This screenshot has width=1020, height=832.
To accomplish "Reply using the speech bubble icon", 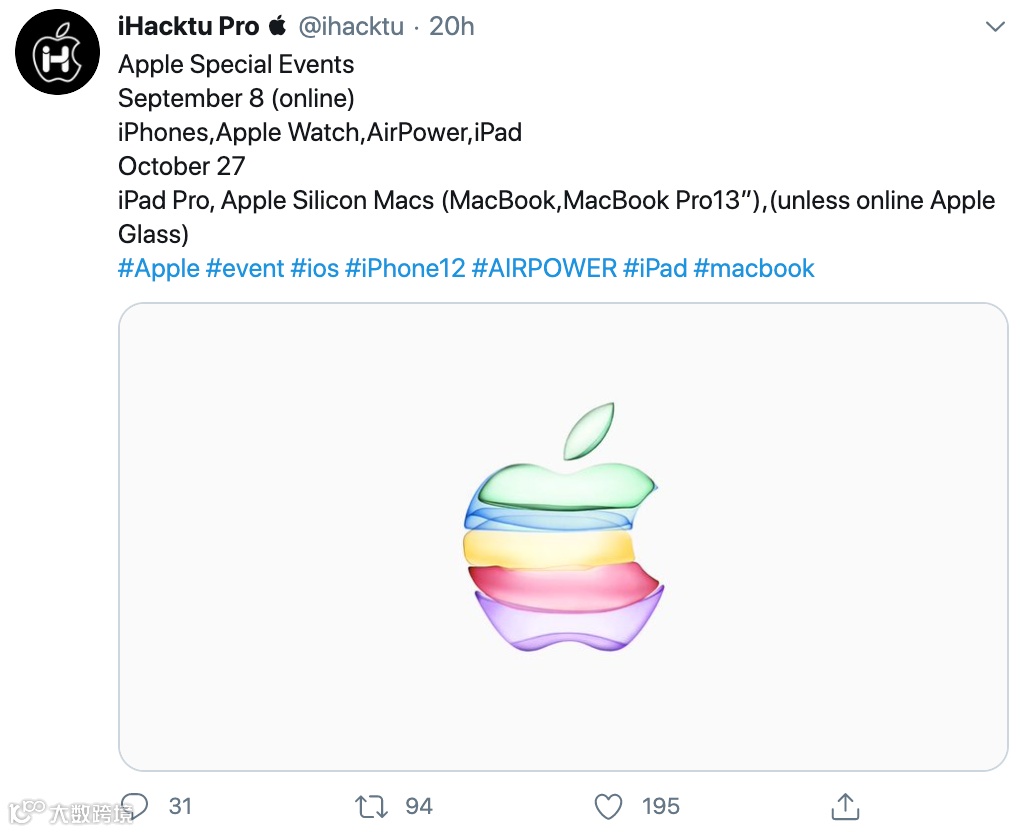I will 136,806.
